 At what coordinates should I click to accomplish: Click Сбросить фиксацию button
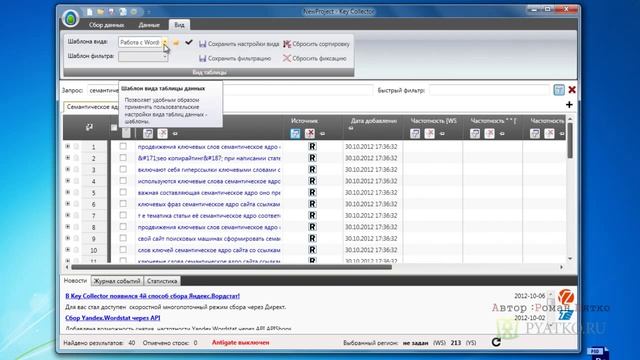(x=315, y=58)
